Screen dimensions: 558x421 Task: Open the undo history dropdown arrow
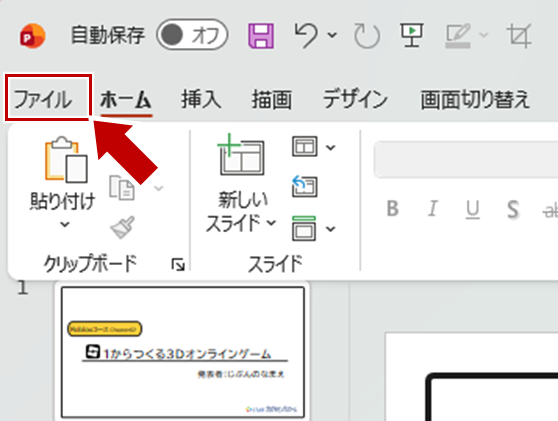click(x=332, y=35)
